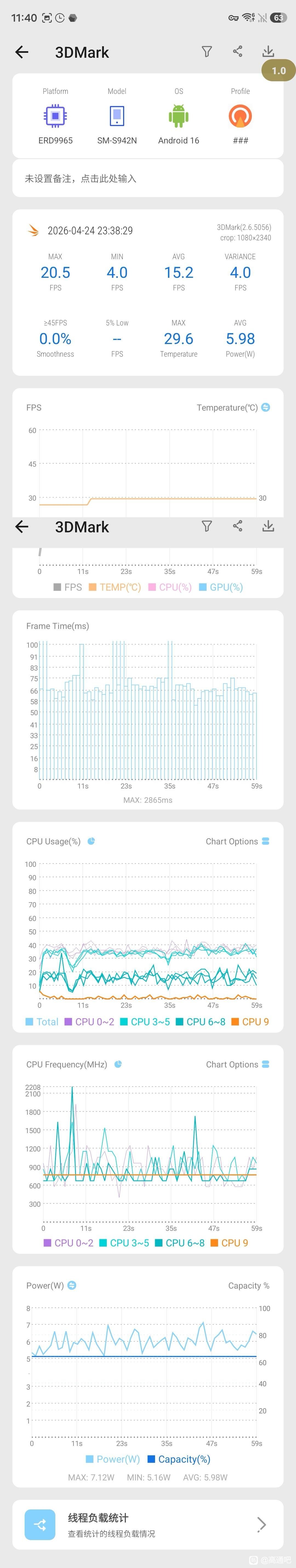Click the orange TEMP(℃) legend swatch
Screen dimensions: 296x1568
(93, 587)
